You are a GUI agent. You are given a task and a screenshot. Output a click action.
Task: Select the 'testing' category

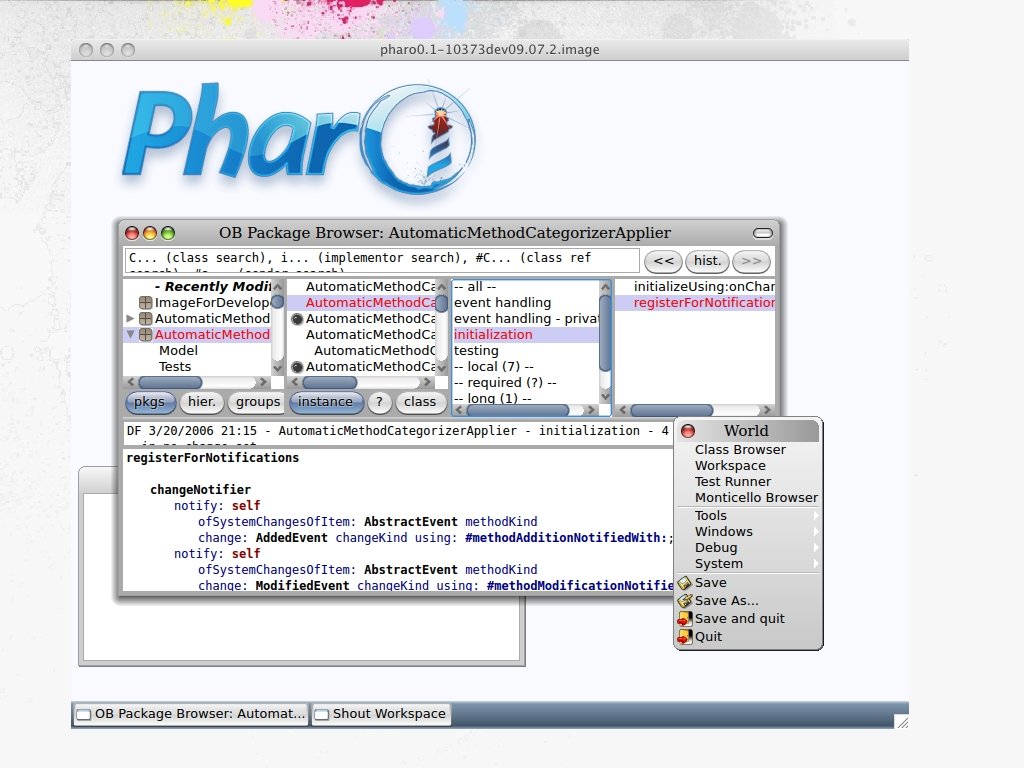(526, 351)
